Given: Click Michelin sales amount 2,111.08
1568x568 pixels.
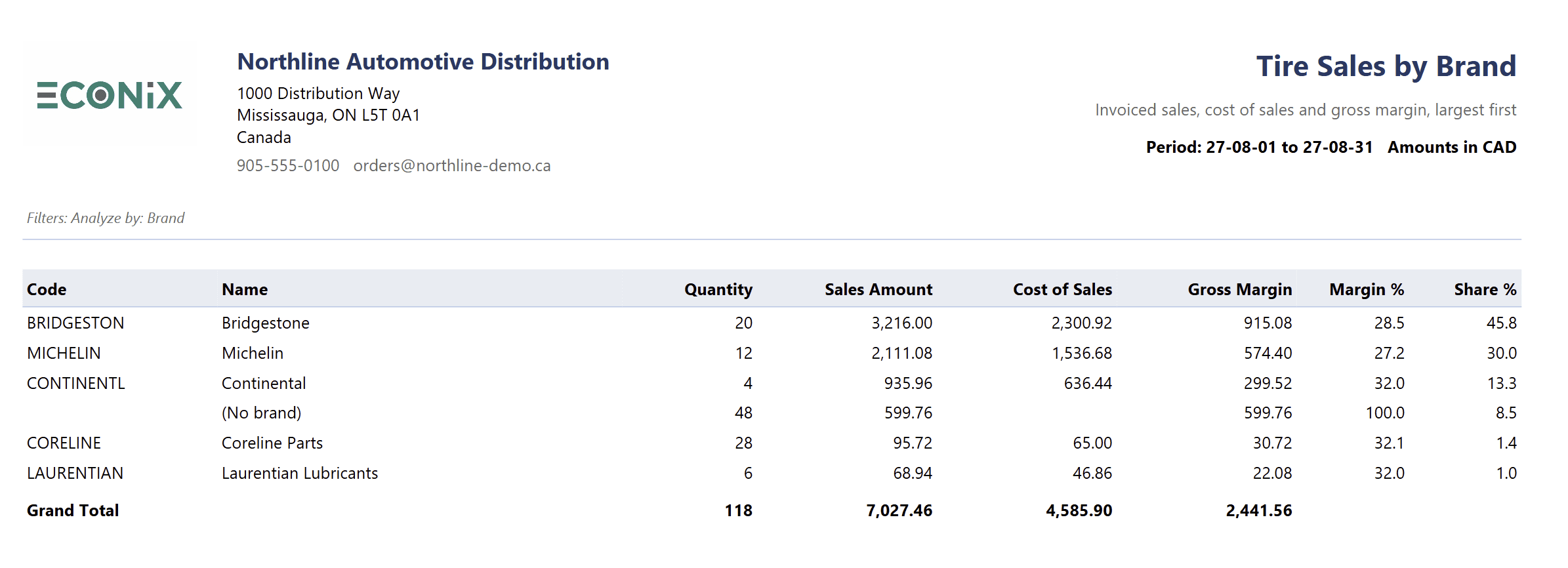Looking at the screenshot, I should [x=902, y=353].
